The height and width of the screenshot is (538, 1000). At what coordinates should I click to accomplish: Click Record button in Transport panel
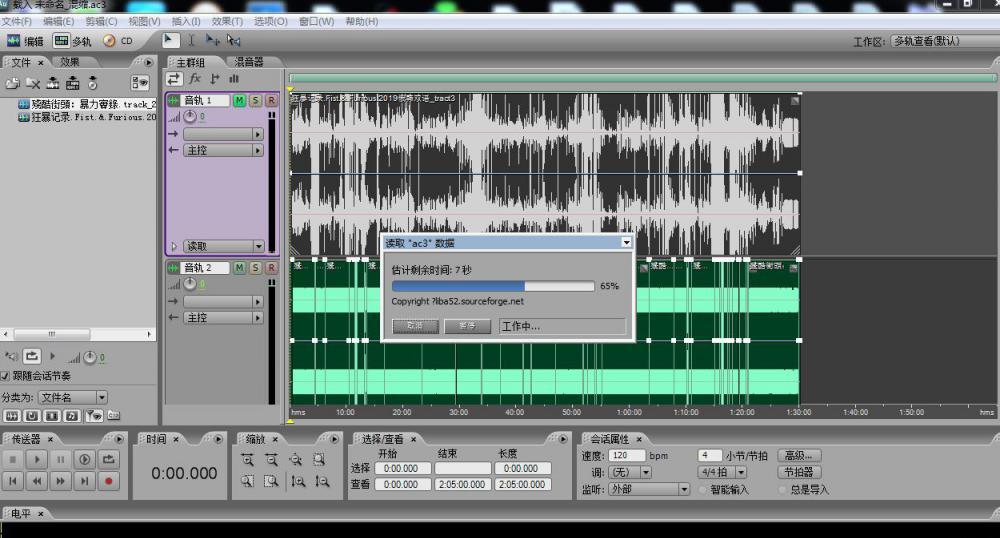108,481
